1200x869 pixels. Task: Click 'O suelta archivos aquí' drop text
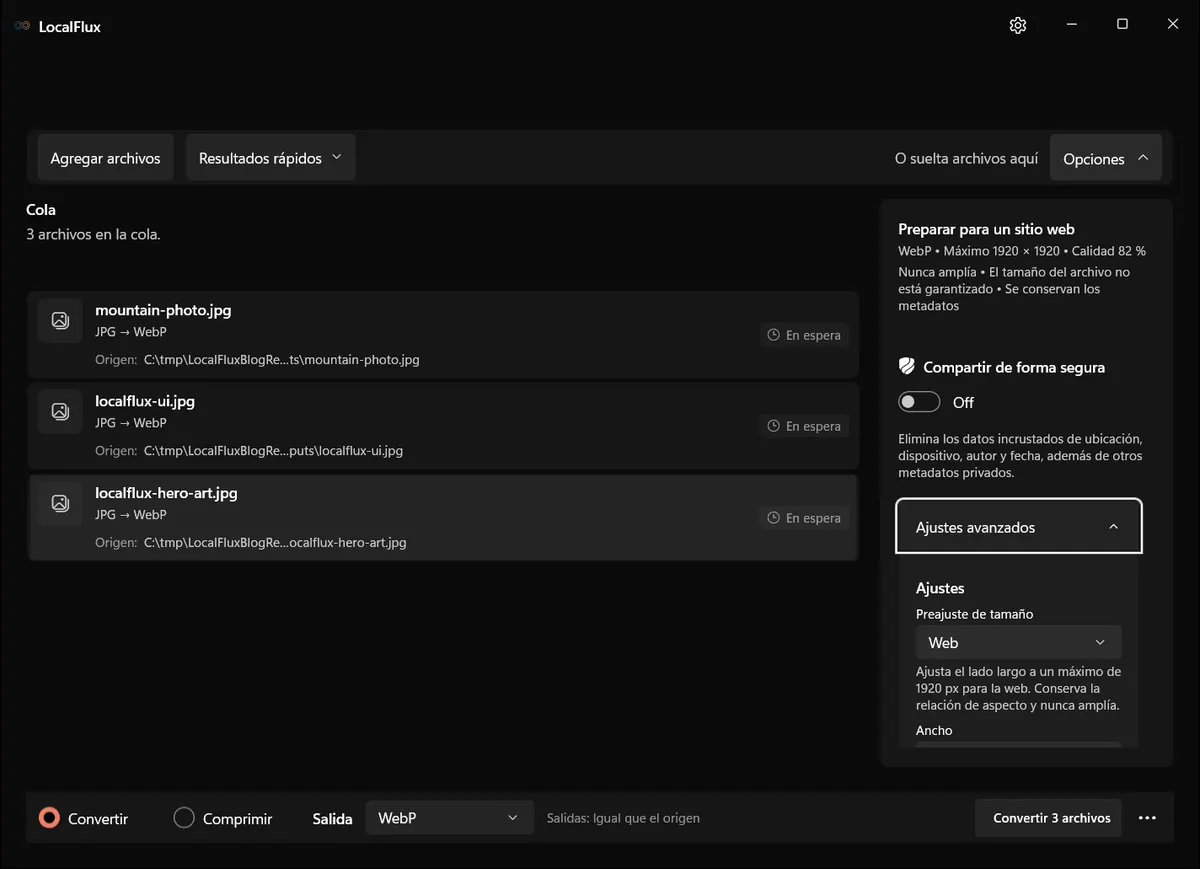(966, 158)
